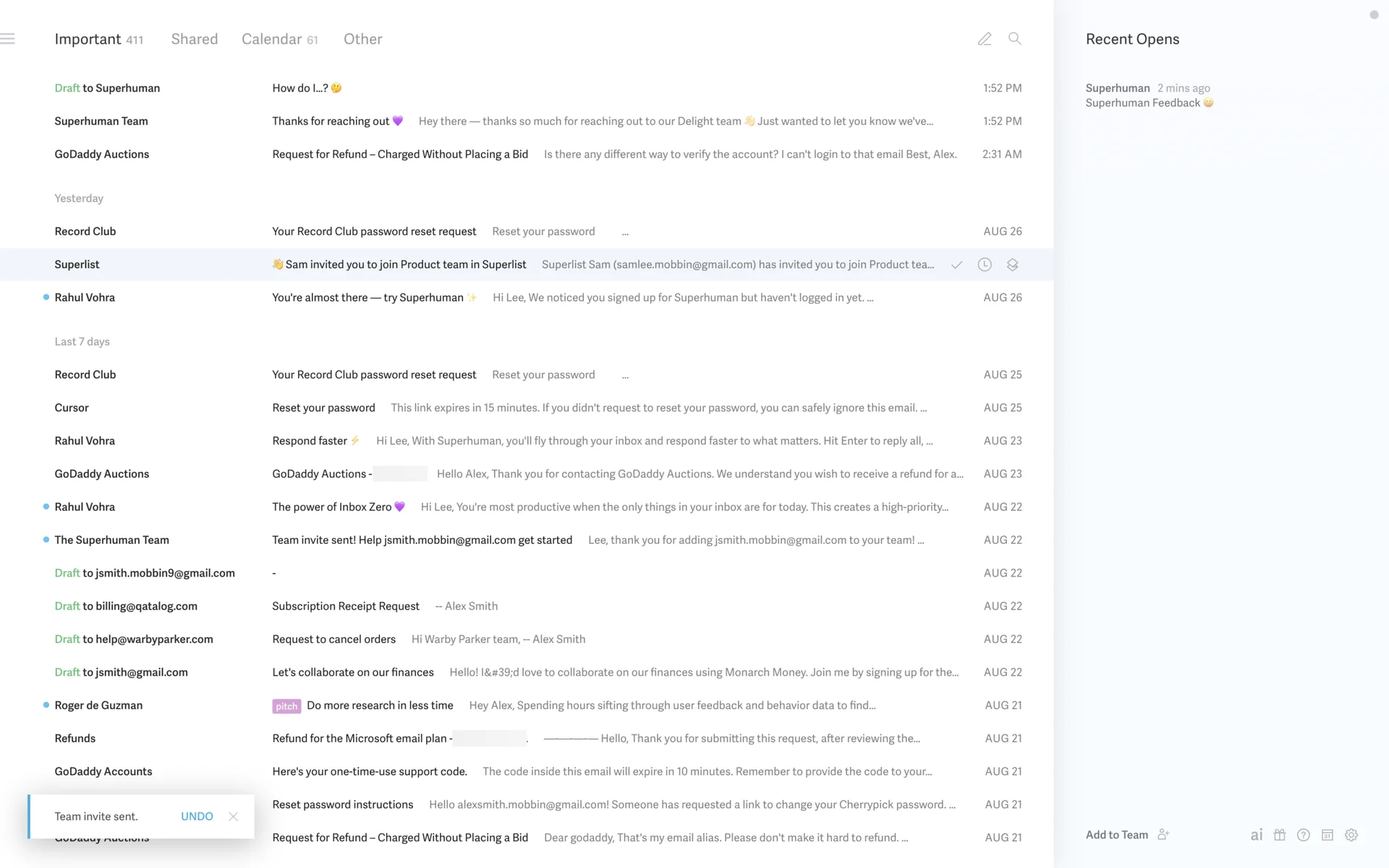Mark Superlist email done with checkmark
The width and height of the screenshot is (1389, 868).
click(x=956, y=265)
